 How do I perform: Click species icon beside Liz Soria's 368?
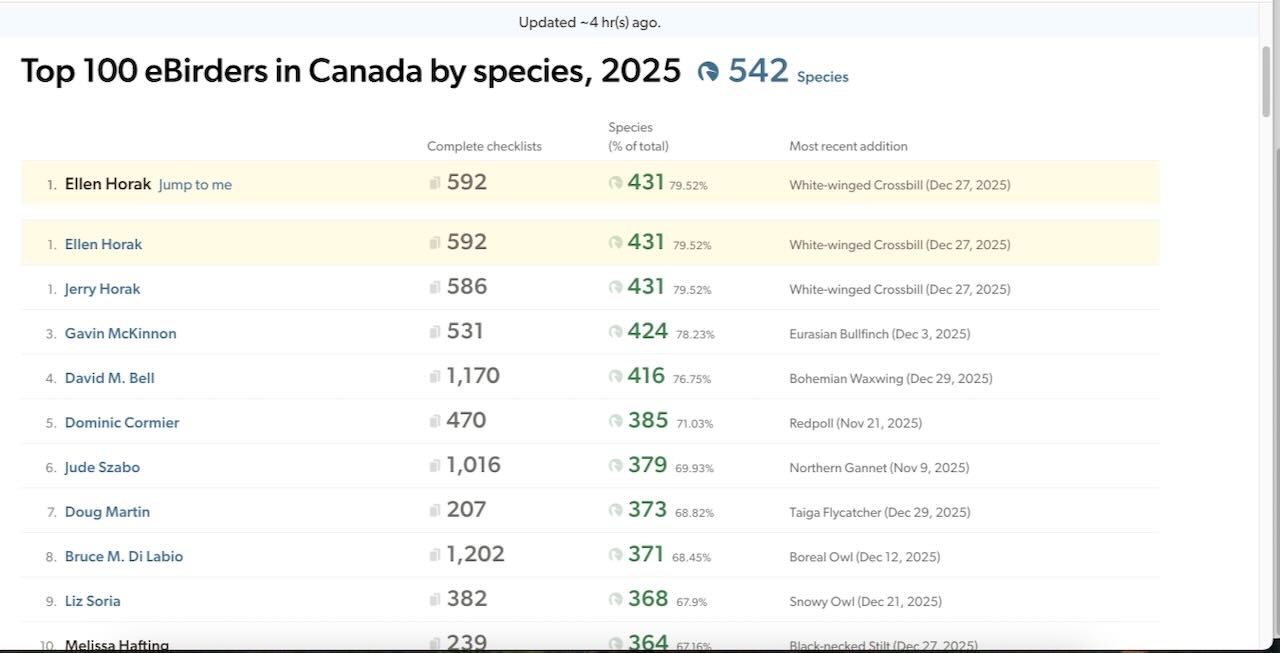pyautogui.click(x=615, y=600)
